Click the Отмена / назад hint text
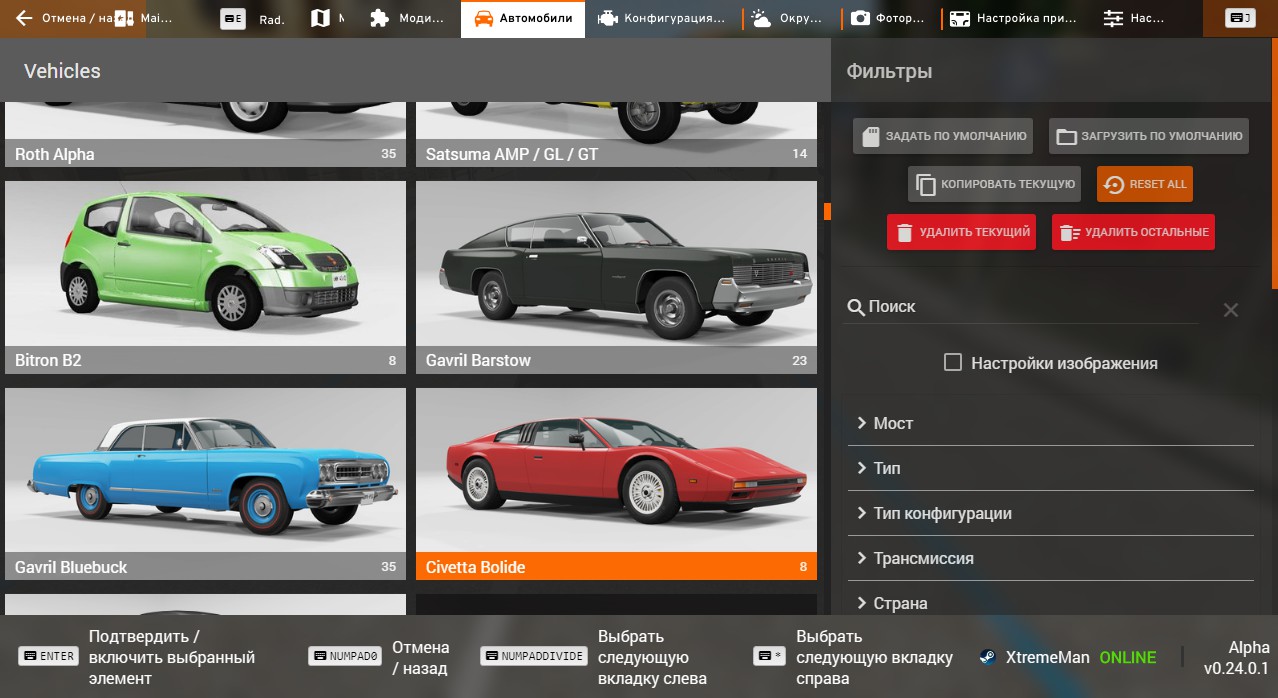The image size is (1278, 698). tap(421, 657)
